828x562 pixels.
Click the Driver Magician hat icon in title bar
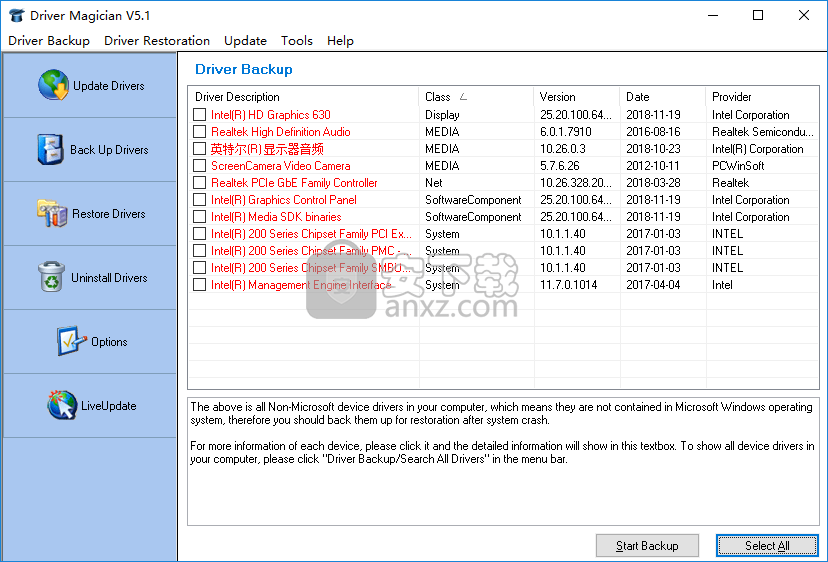[16, 15]
